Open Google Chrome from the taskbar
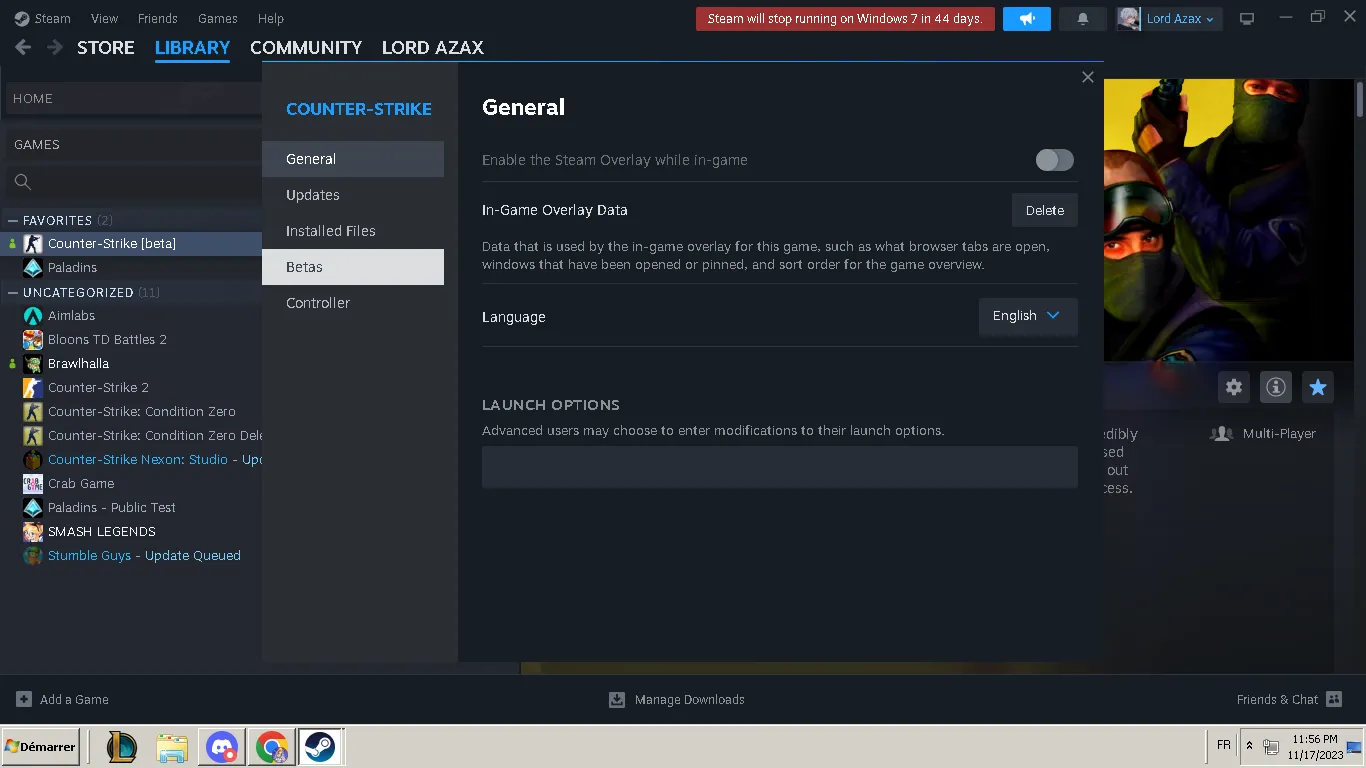This screenshot has height=768, width=1366. pyautogui.click(x=271, y=747)
